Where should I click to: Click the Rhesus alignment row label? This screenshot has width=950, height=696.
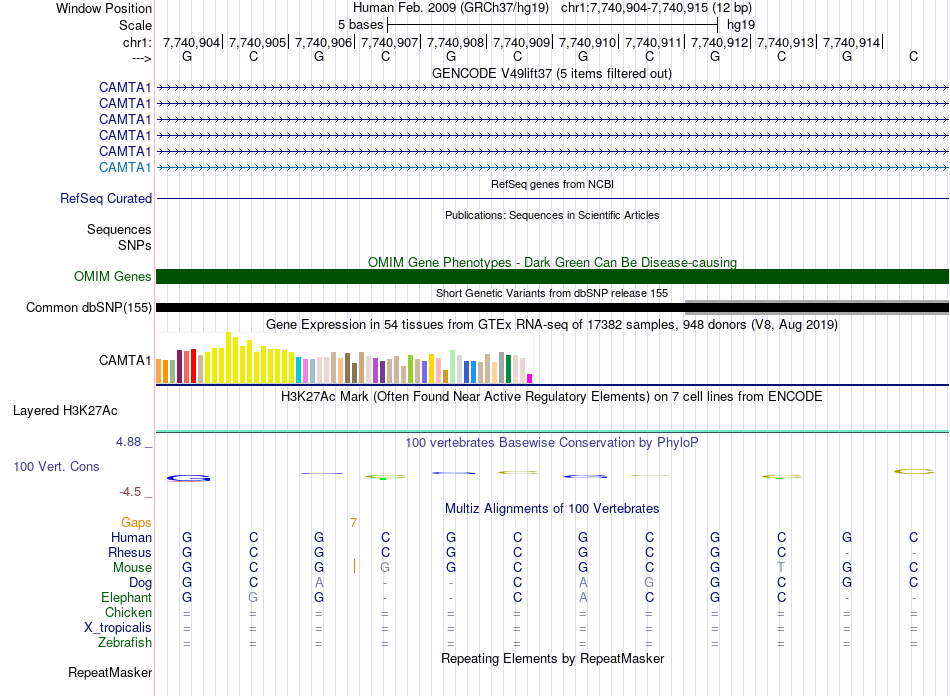point(130,552)
